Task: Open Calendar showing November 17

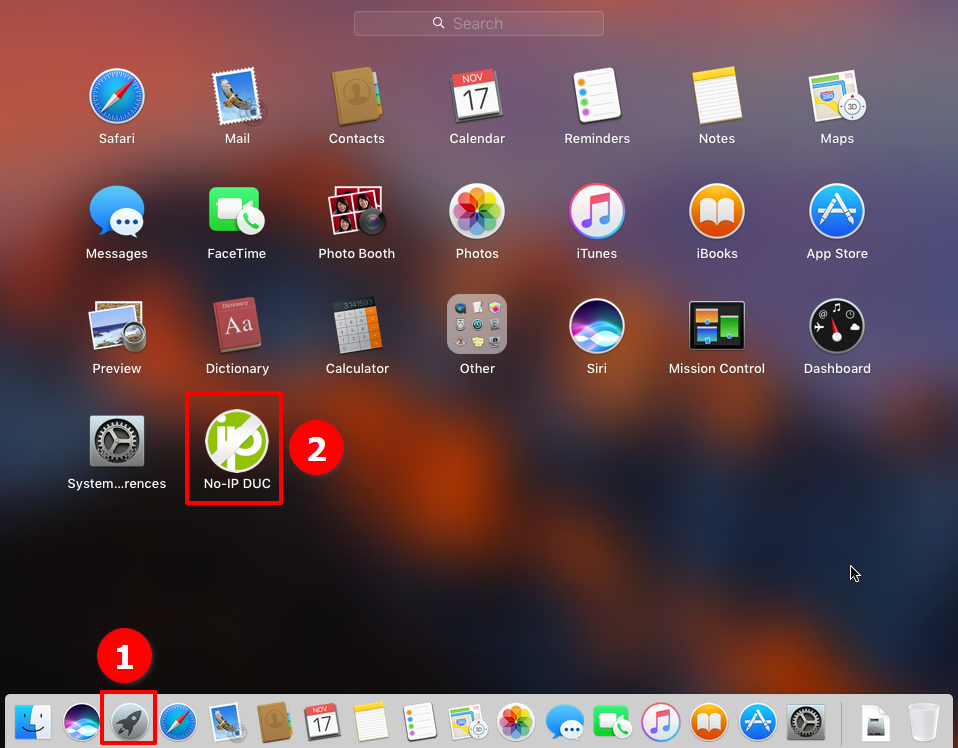Action: pyautogui.click(x=477, y=97)
